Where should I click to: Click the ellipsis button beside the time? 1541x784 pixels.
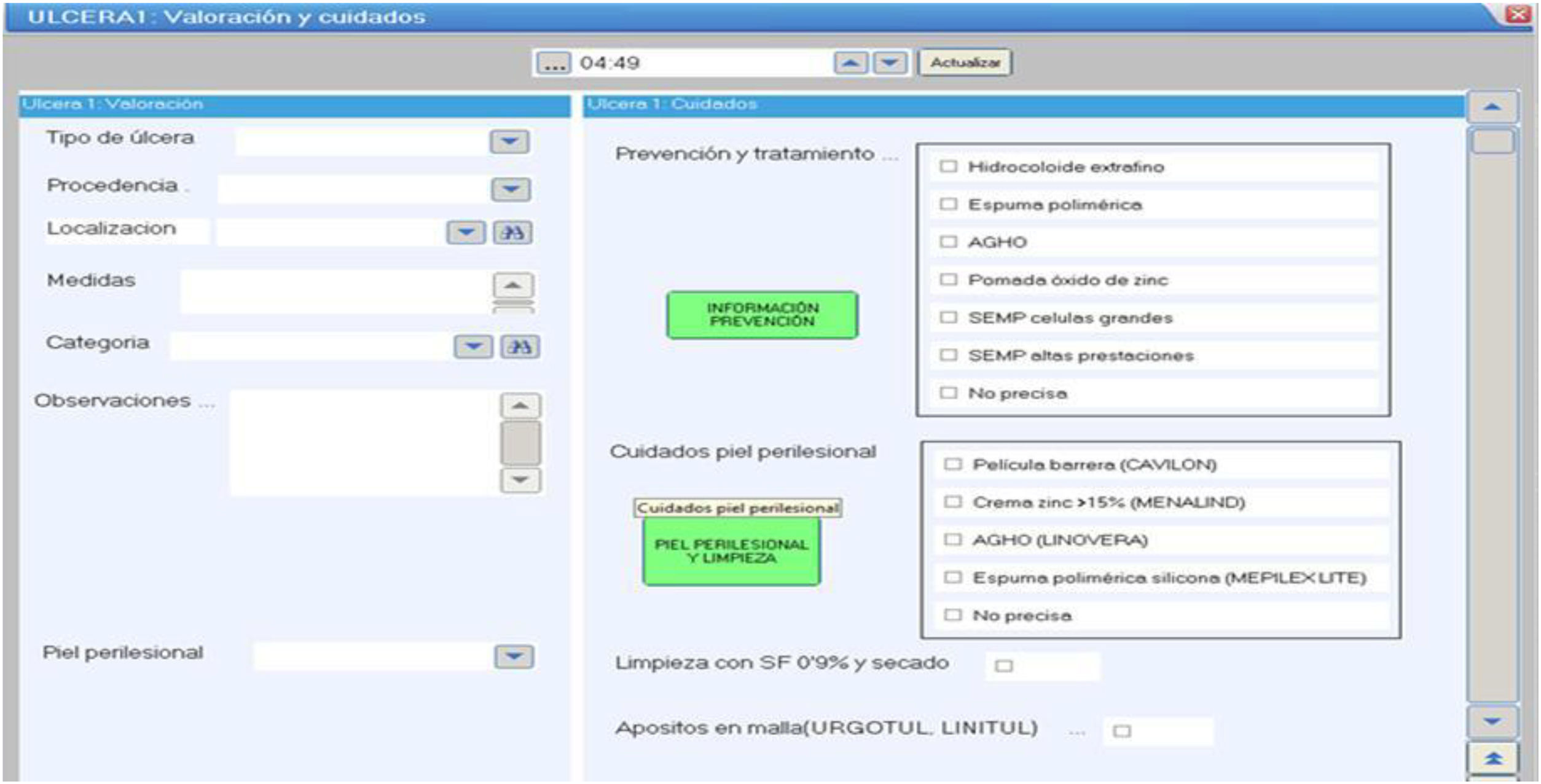[x=553, y=63]
